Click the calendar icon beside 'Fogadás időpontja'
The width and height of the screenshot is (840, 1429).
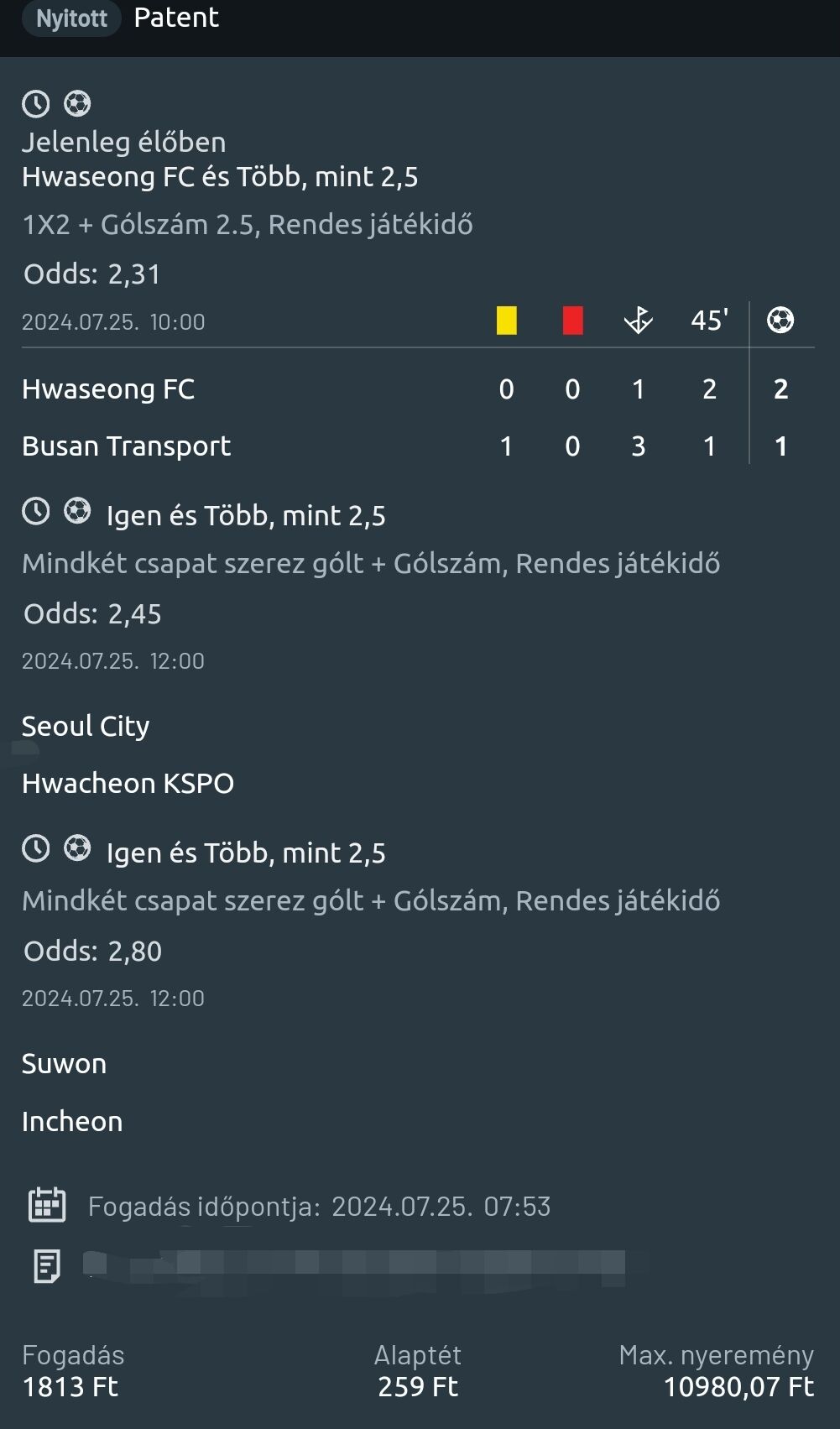tap(47, 1205)
